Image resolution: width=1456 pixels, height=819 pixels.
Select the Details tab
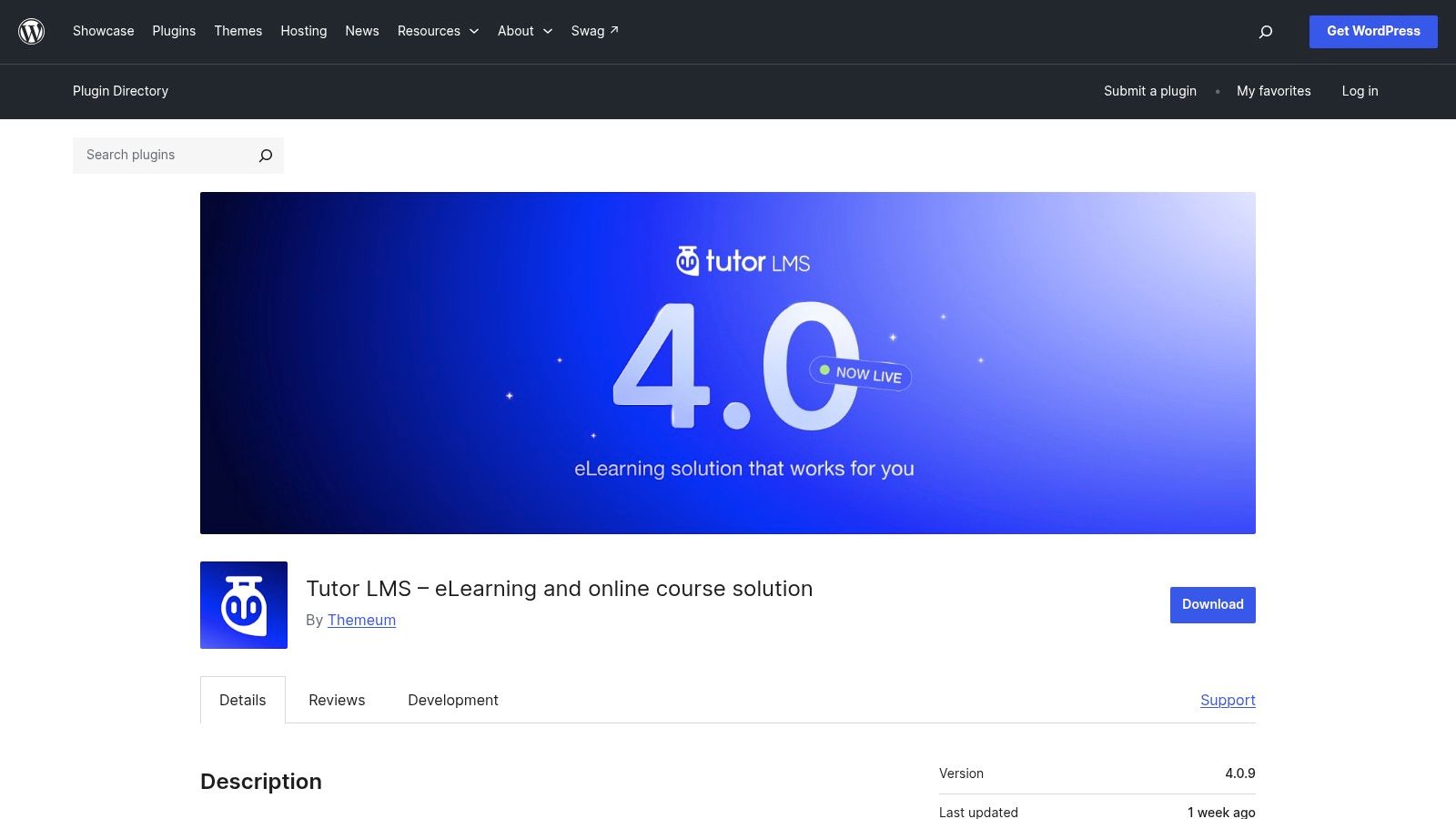click(x=243, y=700)
